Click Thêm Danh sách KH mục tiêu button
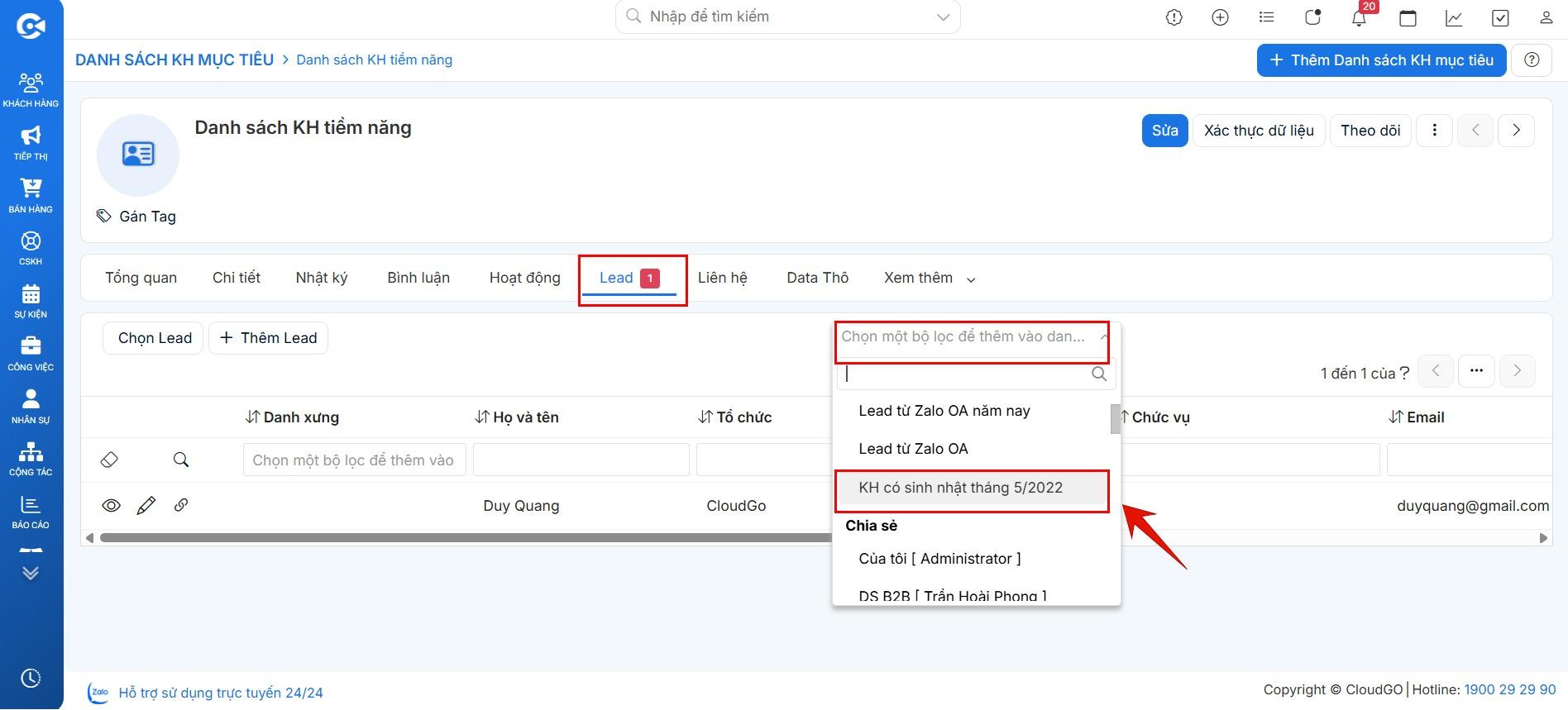The height and width of the screenshot is (710, 1568). click(x=1381, y=60)
